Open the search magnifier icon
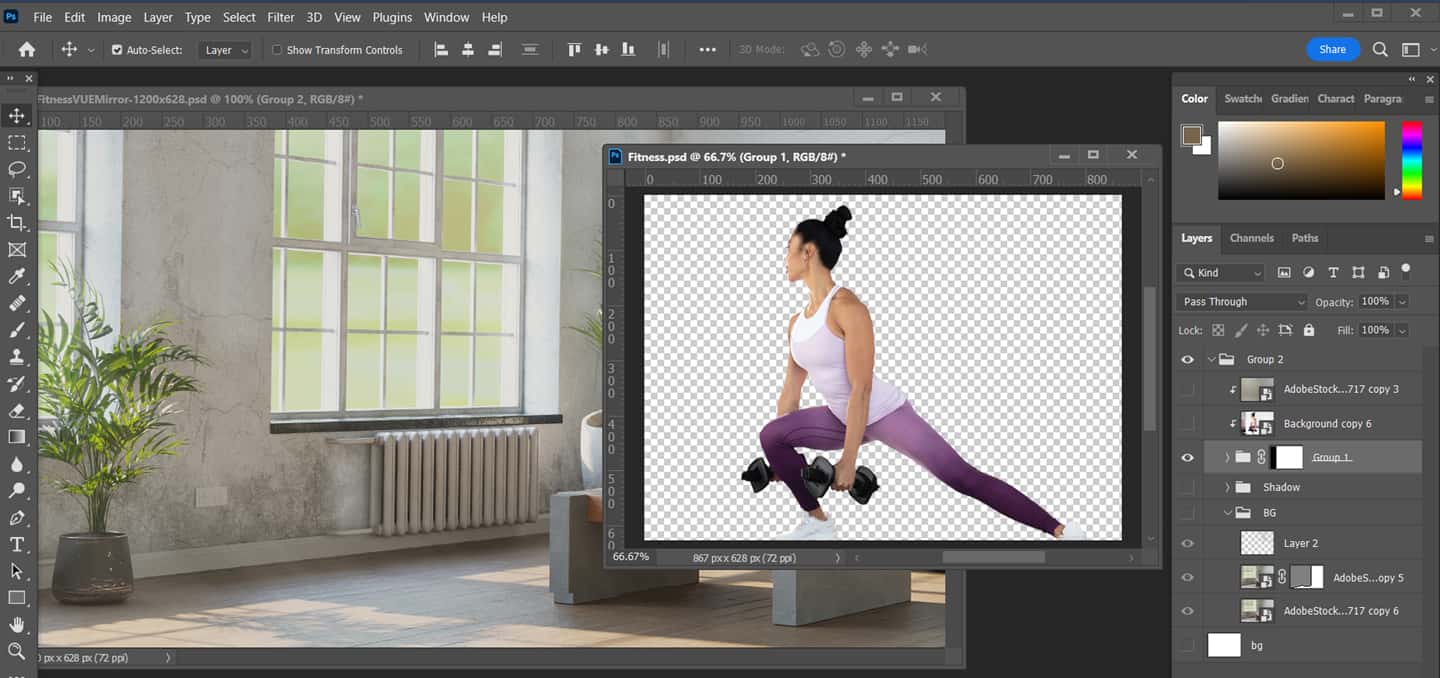This screenshot has height=678, width=1440. click(x=1380, y=49)
